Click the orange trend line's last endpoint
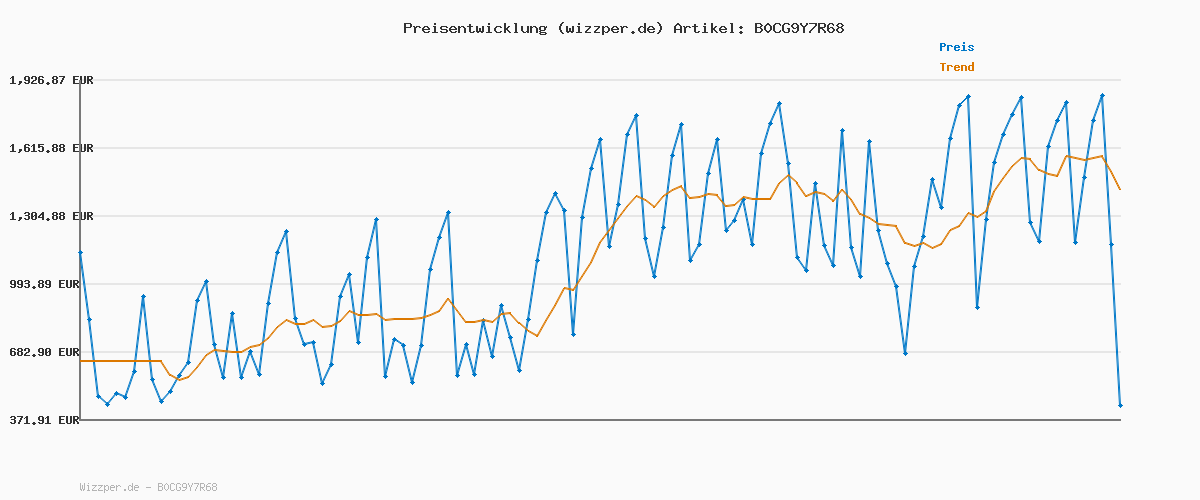Screen dimensions: 1200x500 (1120, 189)
